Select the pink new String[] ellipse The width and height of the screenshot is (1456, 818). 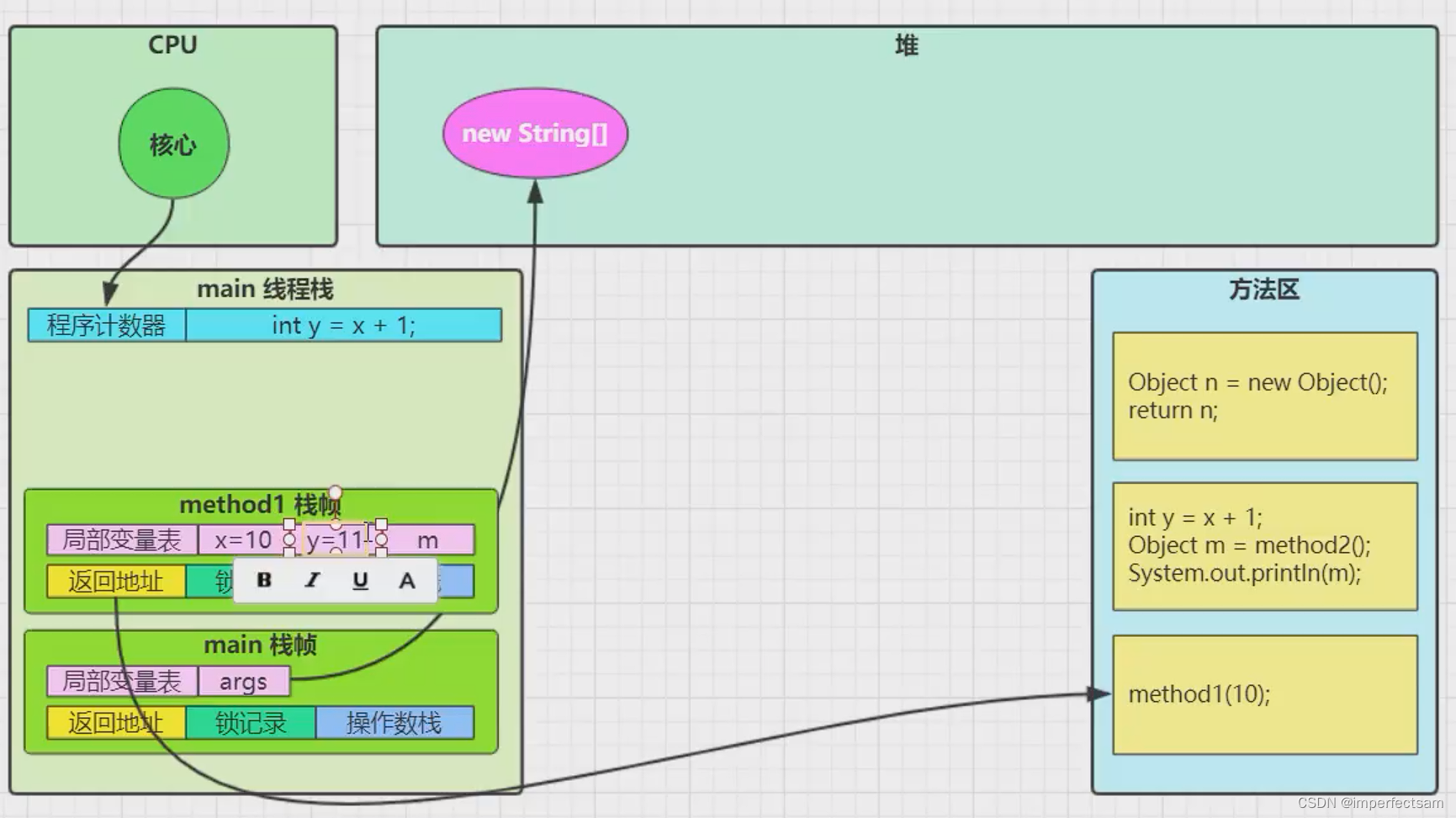pos(535,133)
